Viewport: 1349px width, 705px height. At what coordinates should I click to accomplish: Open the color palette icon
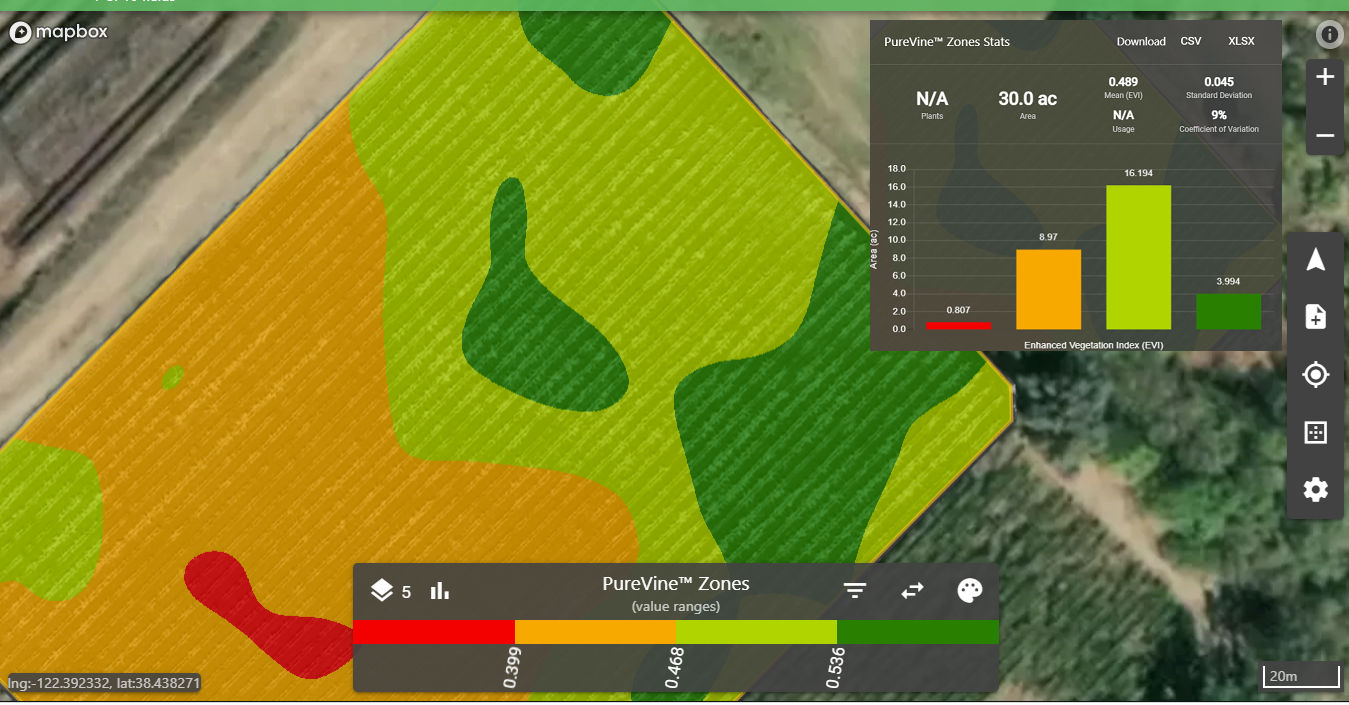[969, 590]
